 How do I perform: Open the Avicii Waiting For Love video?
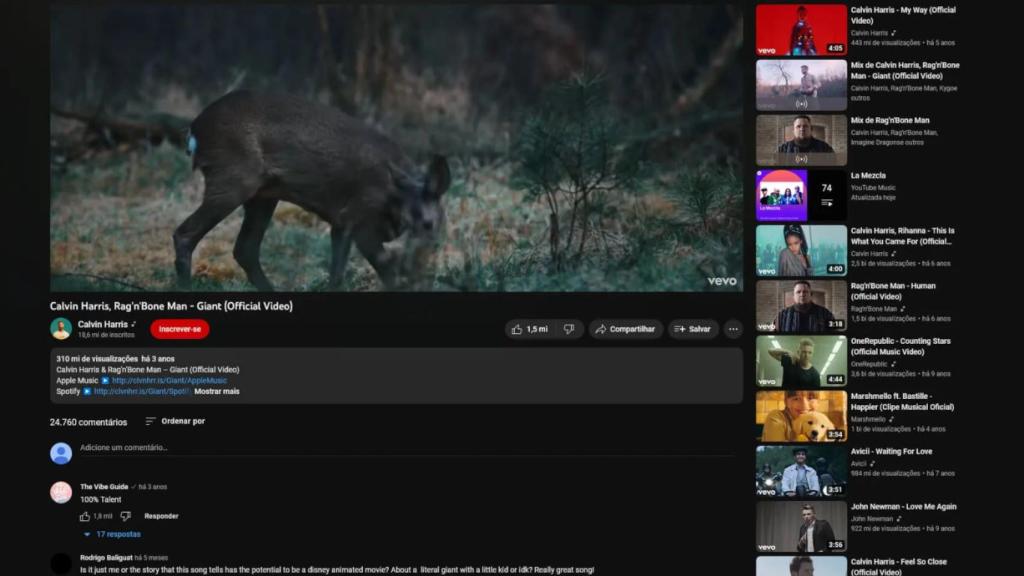coord(801,471)
